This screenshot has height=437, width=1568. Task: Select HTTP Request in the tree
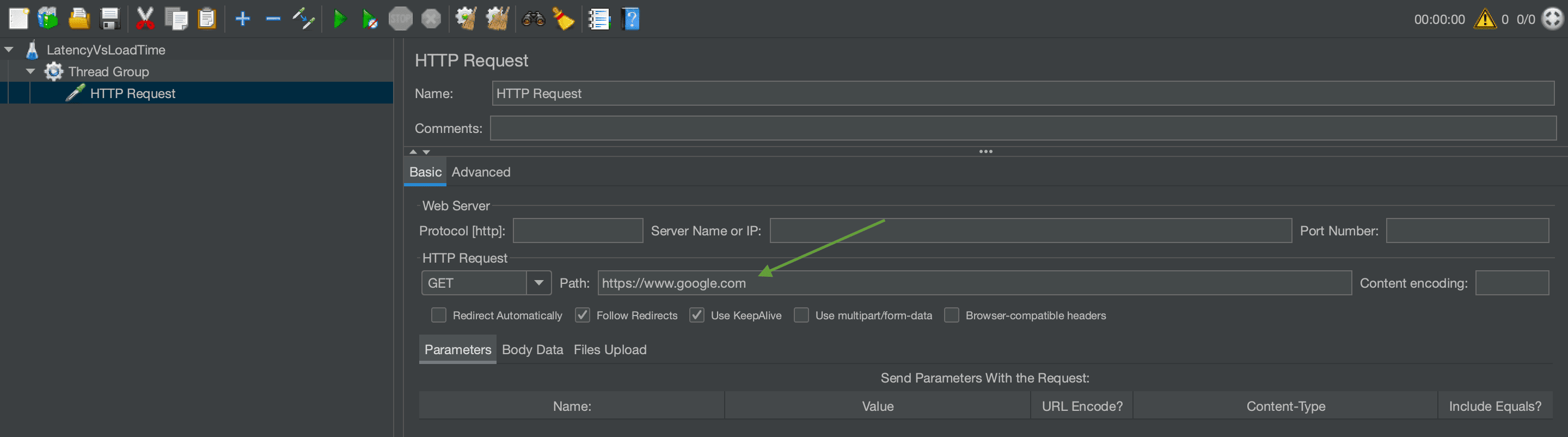(x=132, y=93)
